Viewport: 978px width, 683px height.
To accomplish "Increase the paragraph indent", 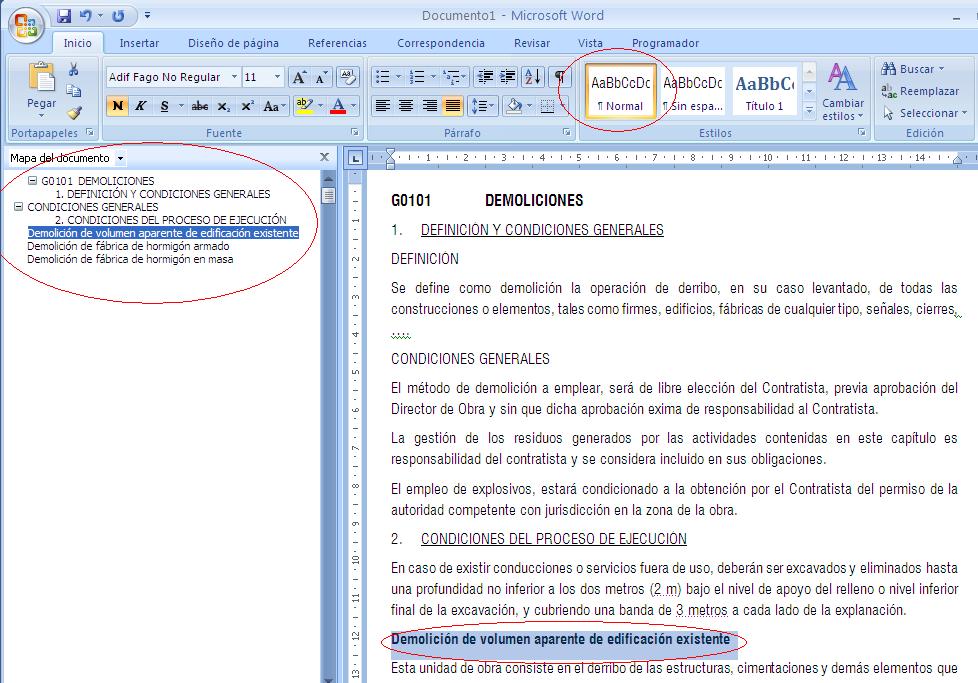I will 508,77.
